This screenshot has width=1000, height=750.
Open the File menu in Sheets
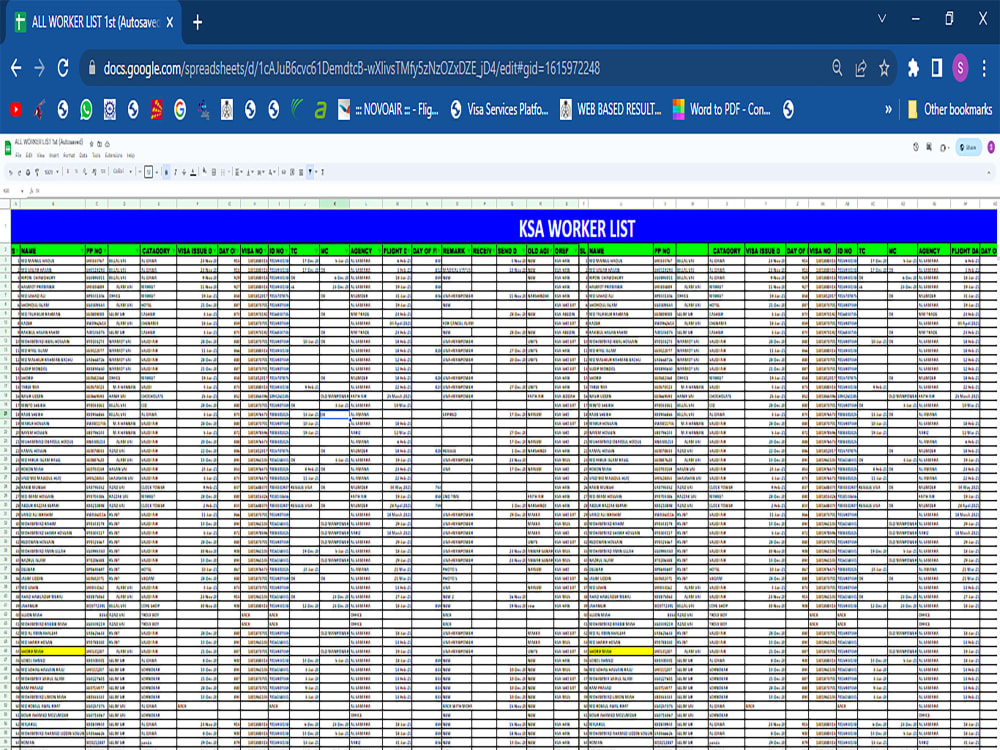pos(18,156)
